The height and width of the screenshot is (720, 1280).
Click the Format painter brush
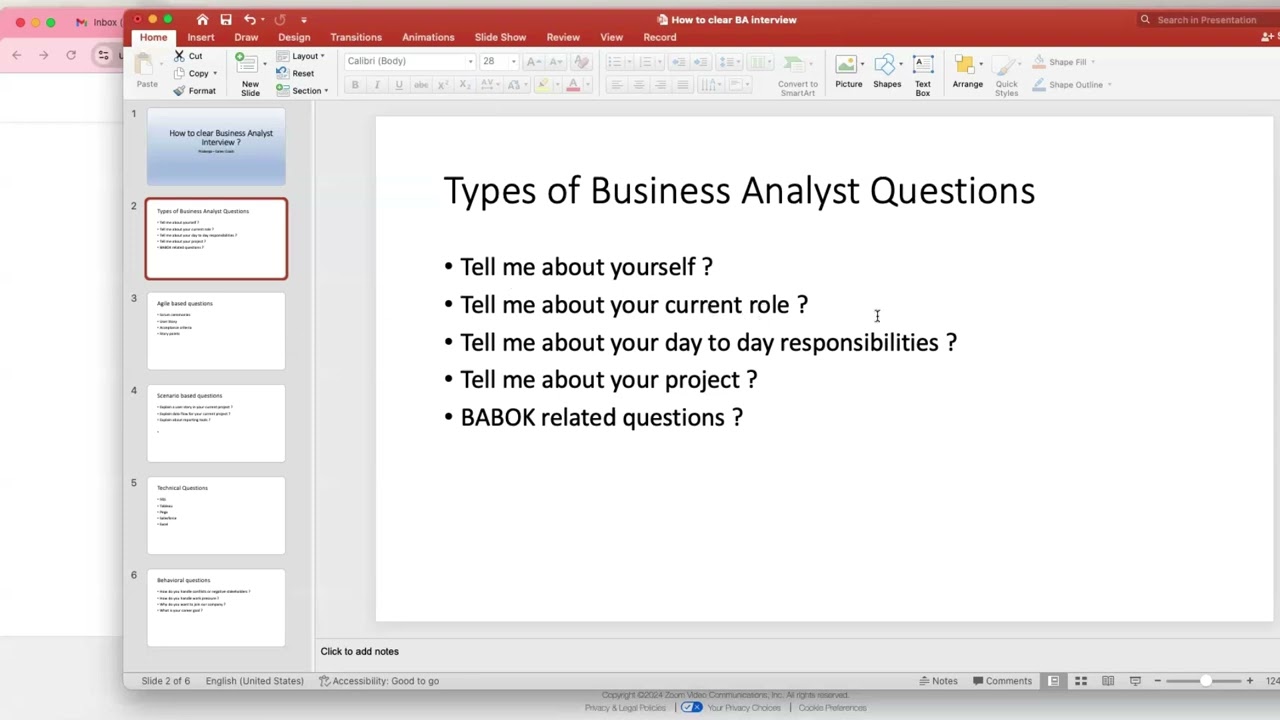tap(194, 91)
